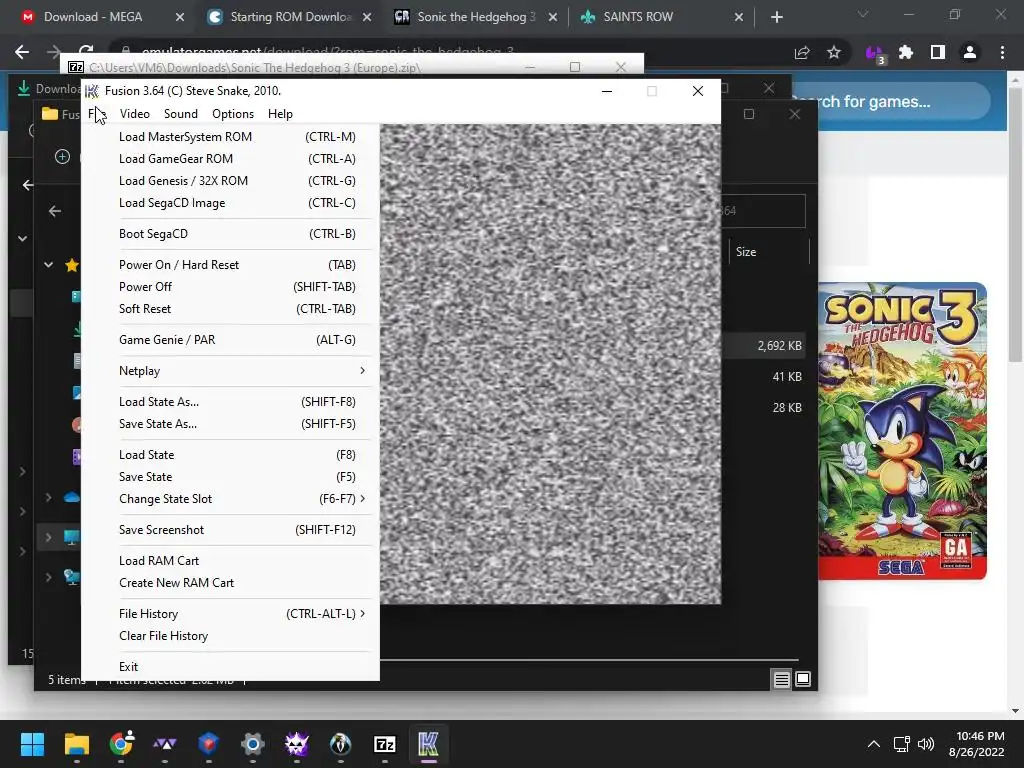Open Google Chrome from taskbar

pos(121,744)
